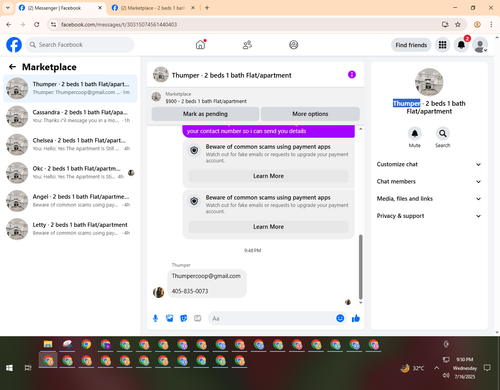Go to the Home feed icon

coord(200,45)
